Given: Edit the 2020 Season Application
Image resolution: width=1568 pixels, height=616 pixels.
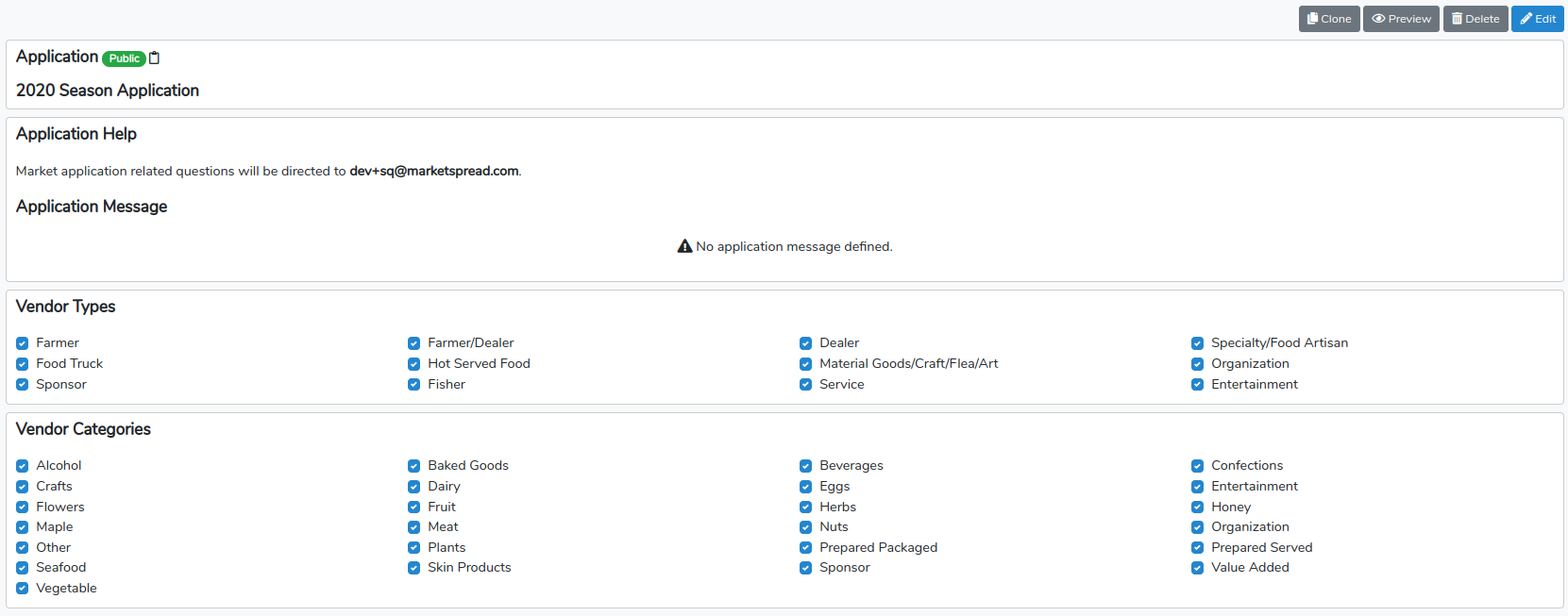Looking at the screenshot, I should point(1538,19).
